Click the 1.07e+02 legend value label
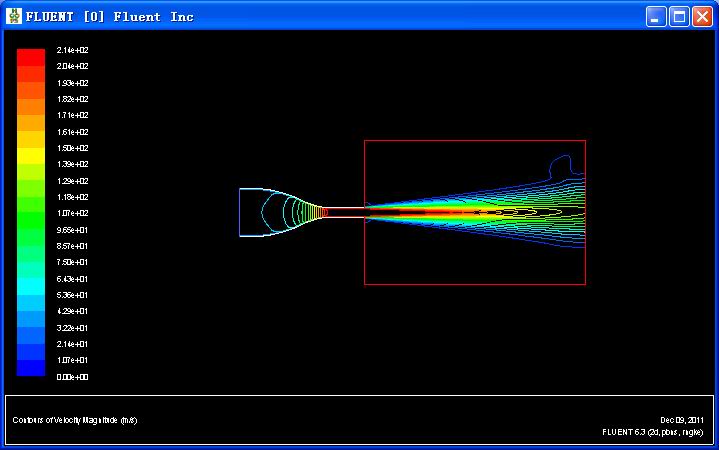The height and width of the screenshot is (450, 719). tap(72, 213)
